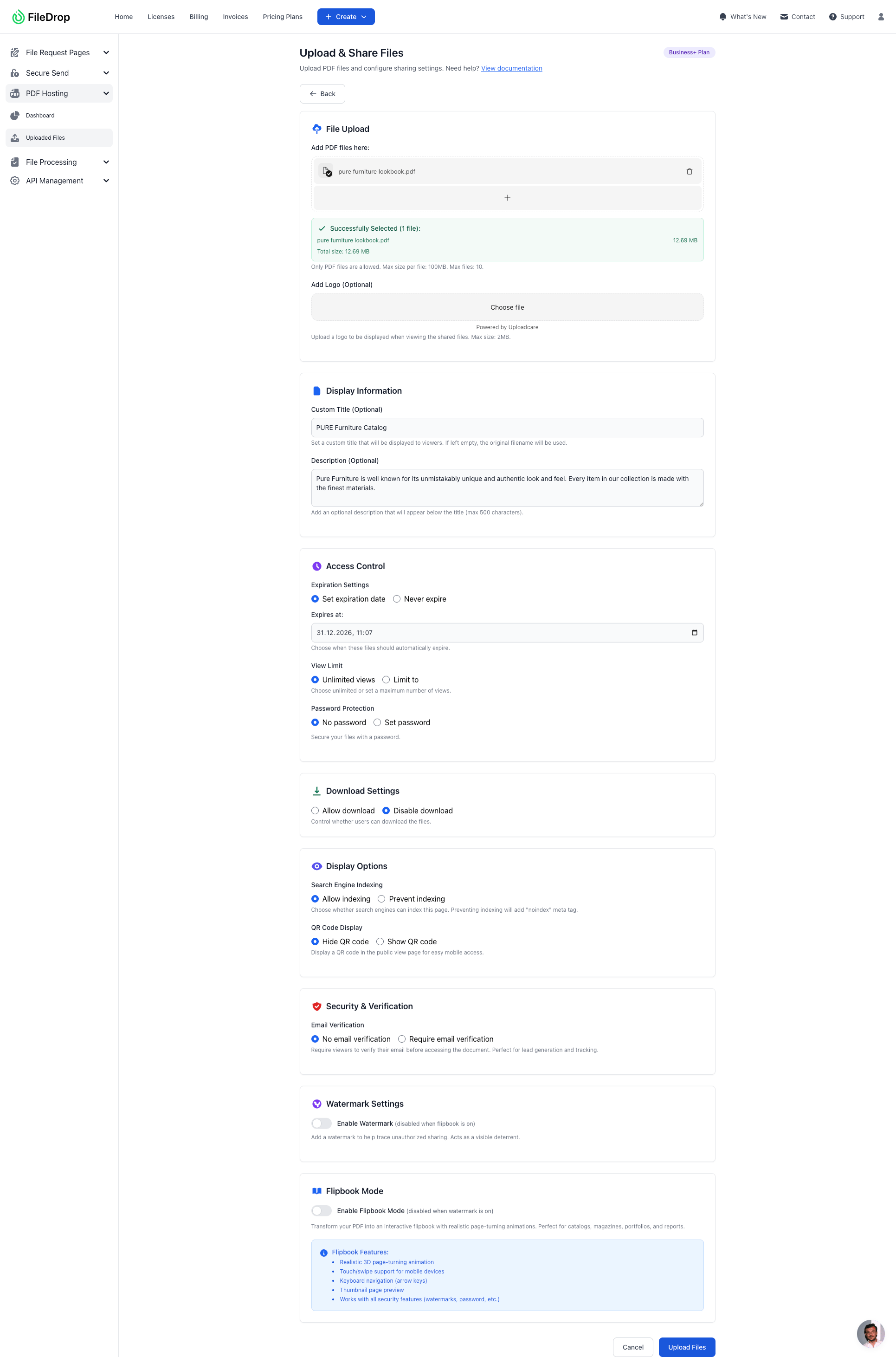Enable the Watermark toggle
Image resolution: width=896 pixels, height=1357 pixels.
click(x=321, y=1124)
